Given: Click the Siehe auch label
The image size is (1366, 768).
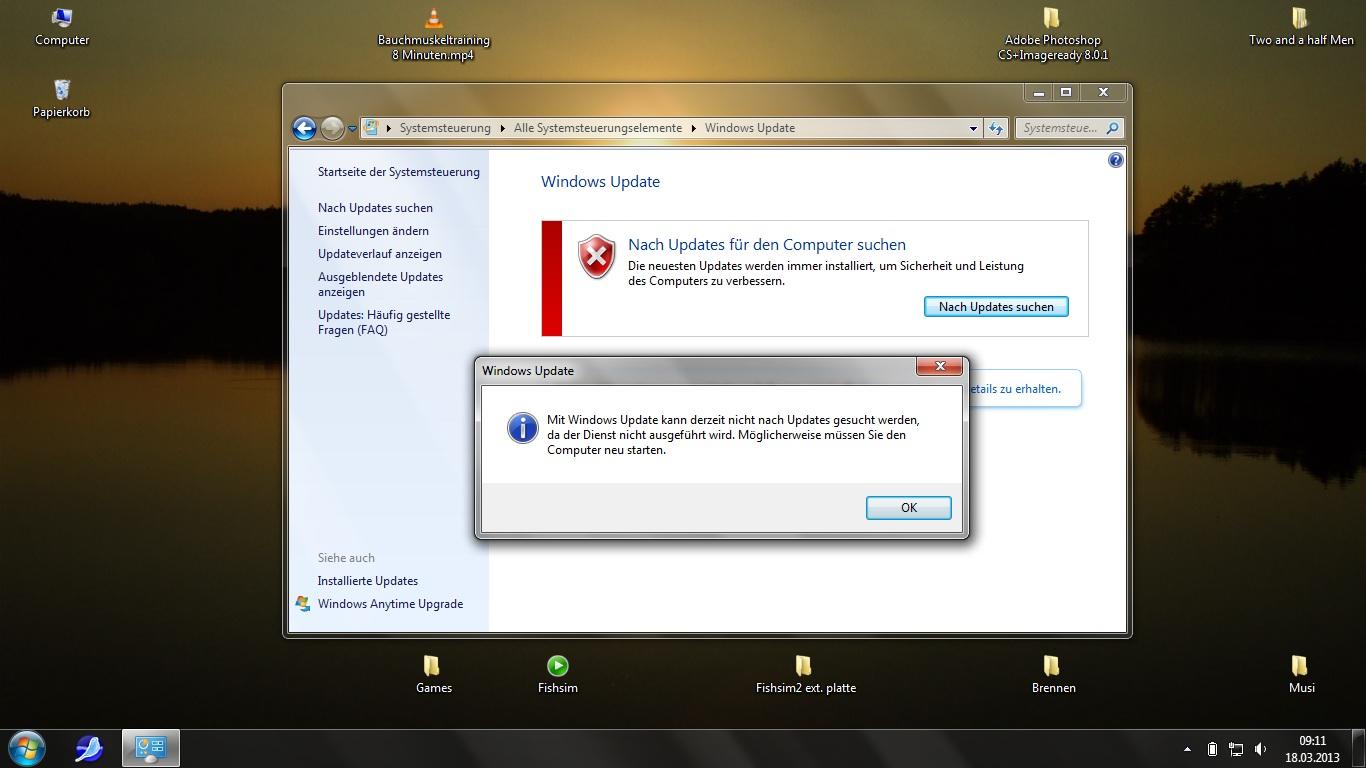Looking at the screenshot, I should pos(346,558).
